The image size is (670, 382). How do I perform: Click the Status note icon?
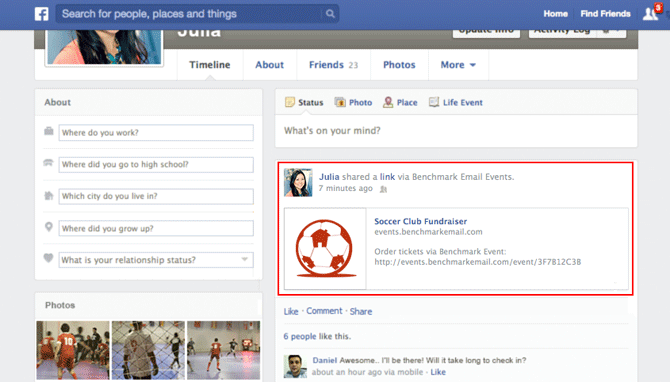[290, 102]
